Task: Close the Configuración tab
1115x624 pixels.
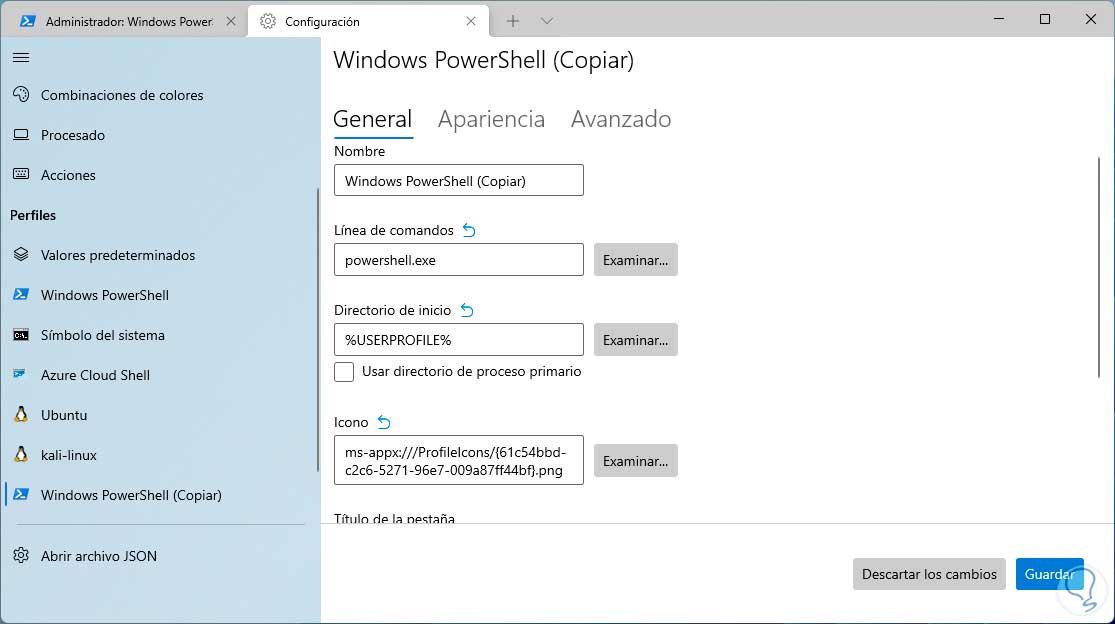Action: coord(471,21)
